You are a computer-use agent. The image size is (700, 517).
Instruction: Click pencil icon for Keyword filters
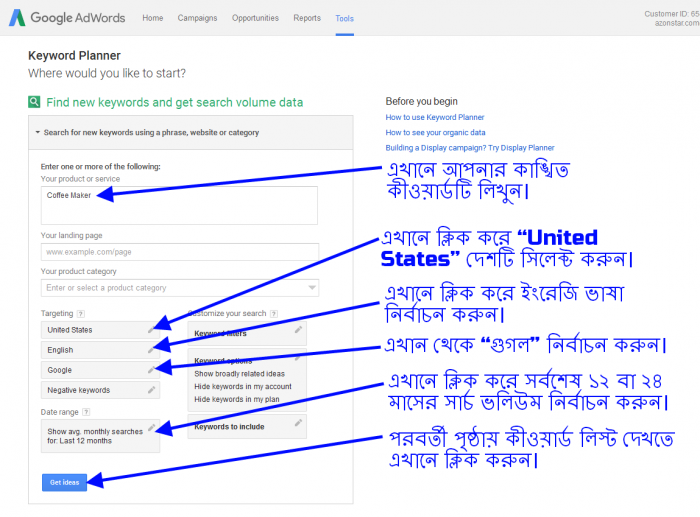[298, 329]
